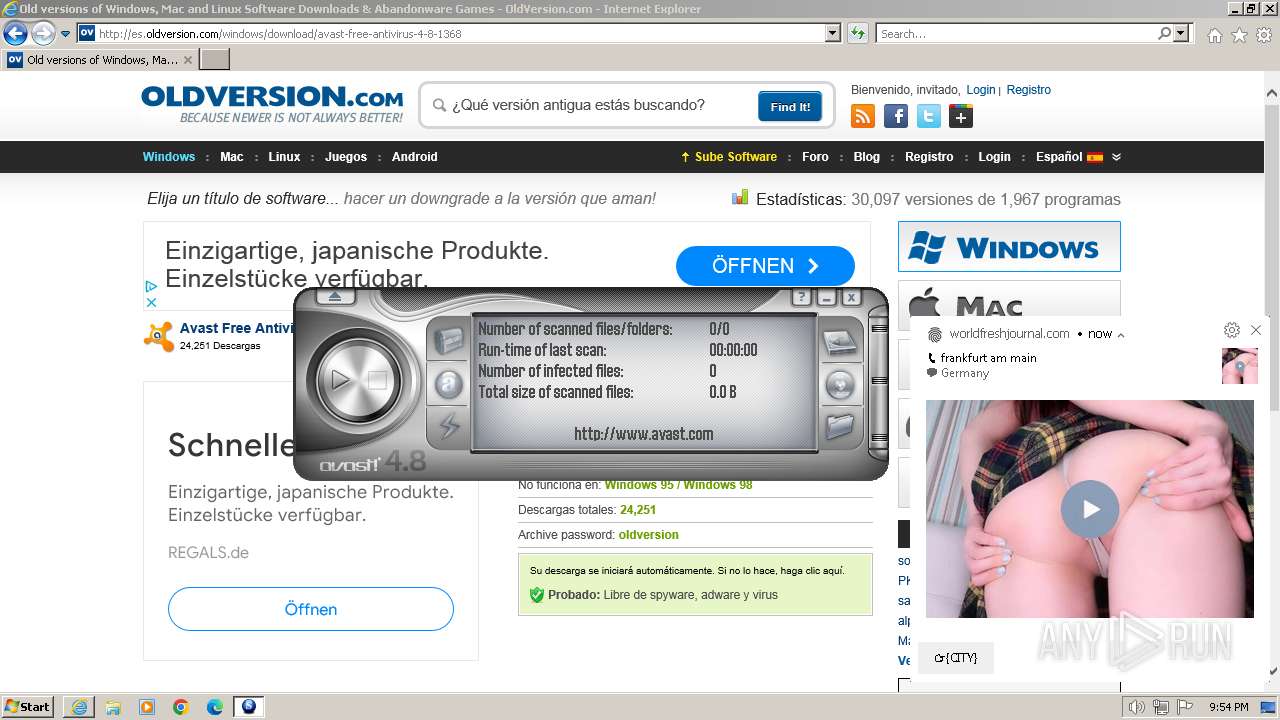Launch Chrome from the taskbar

180,707
